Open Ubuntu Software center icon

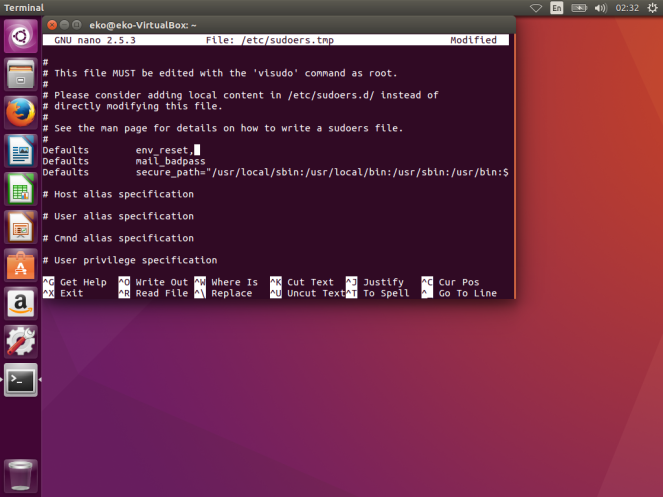20,265
